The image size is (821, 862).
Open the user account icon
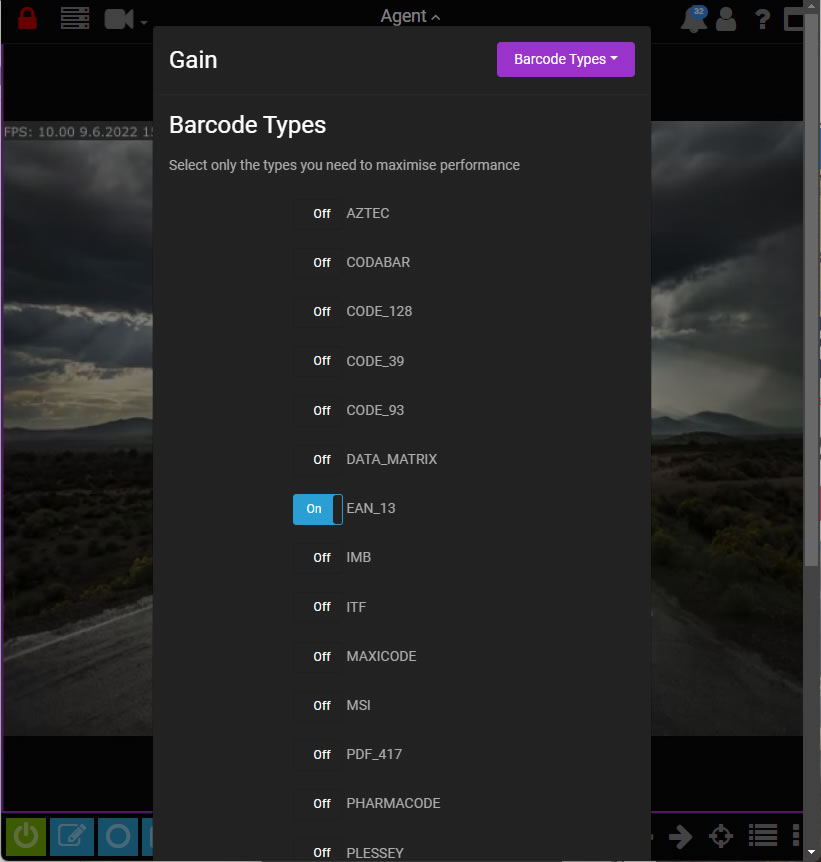[727, 18]
